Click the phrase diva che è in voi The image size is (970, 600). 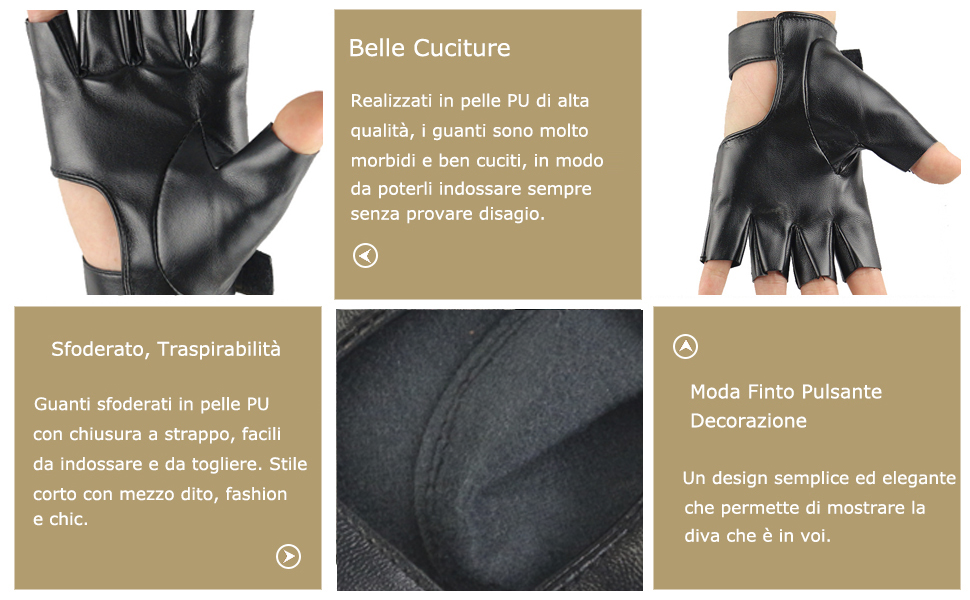tap(757, 536)
